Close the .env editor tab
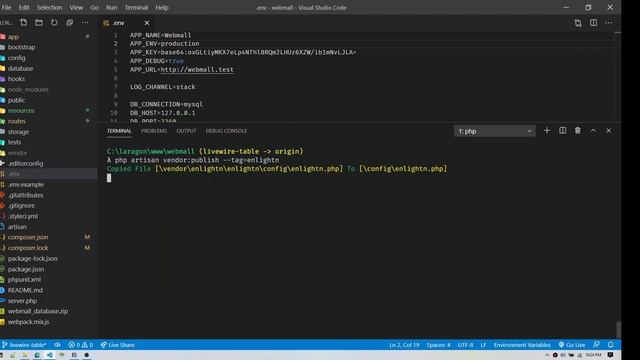The image size is (640, 360). coord(147,23)
